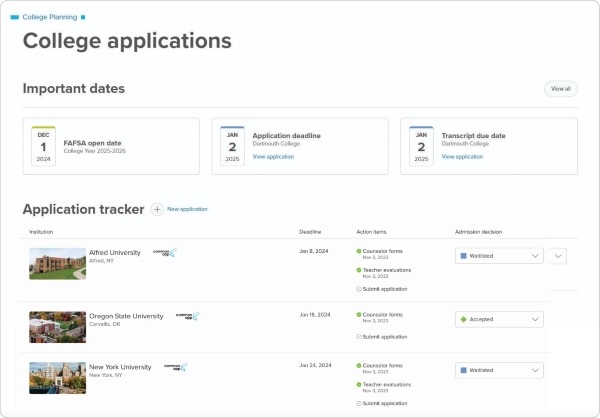Click the Admission decision column header
This screenshot has height=418, width=600.
478,232
